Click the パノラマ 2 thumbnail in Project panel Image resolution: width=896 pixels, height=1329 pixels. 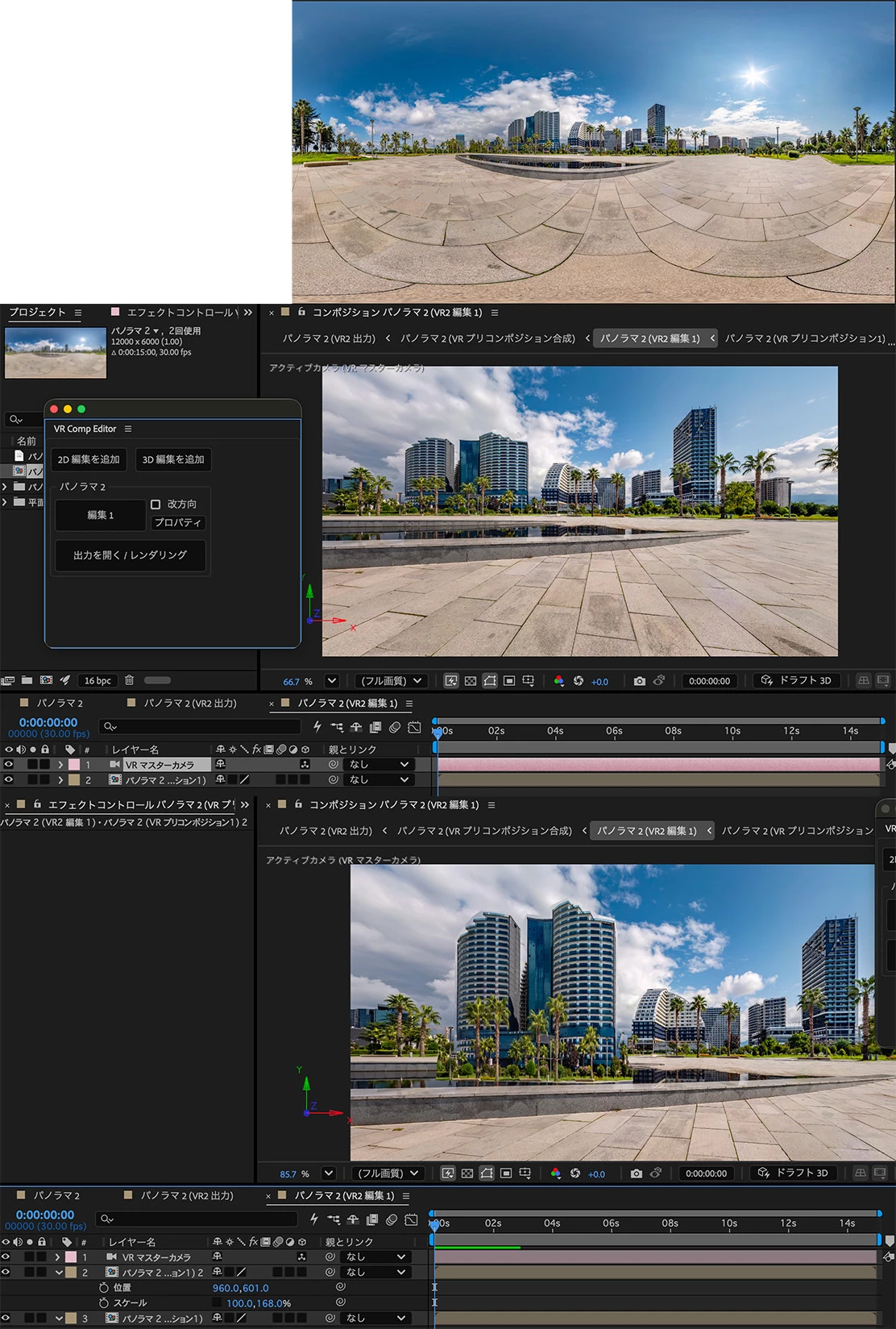(56, 352)
